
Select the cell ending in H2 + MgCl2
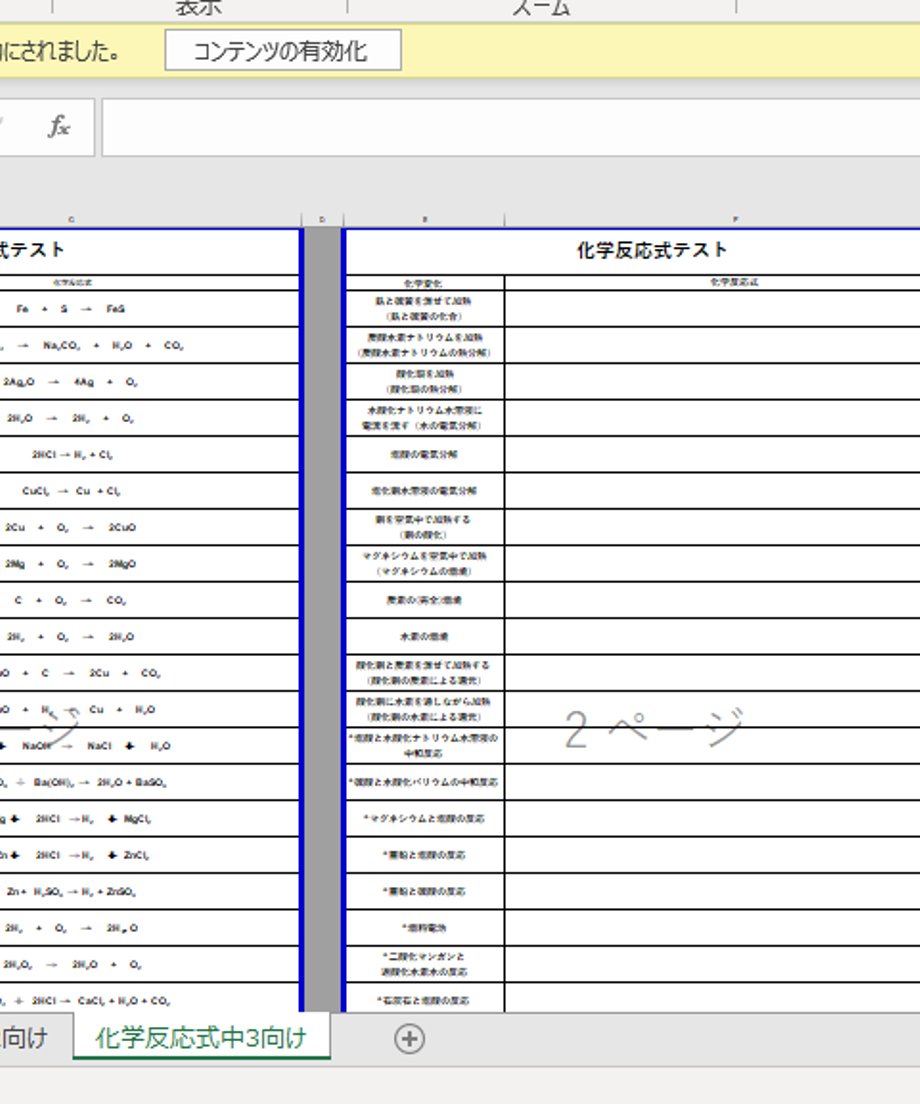pyautogui.click(x=150, y=819)
